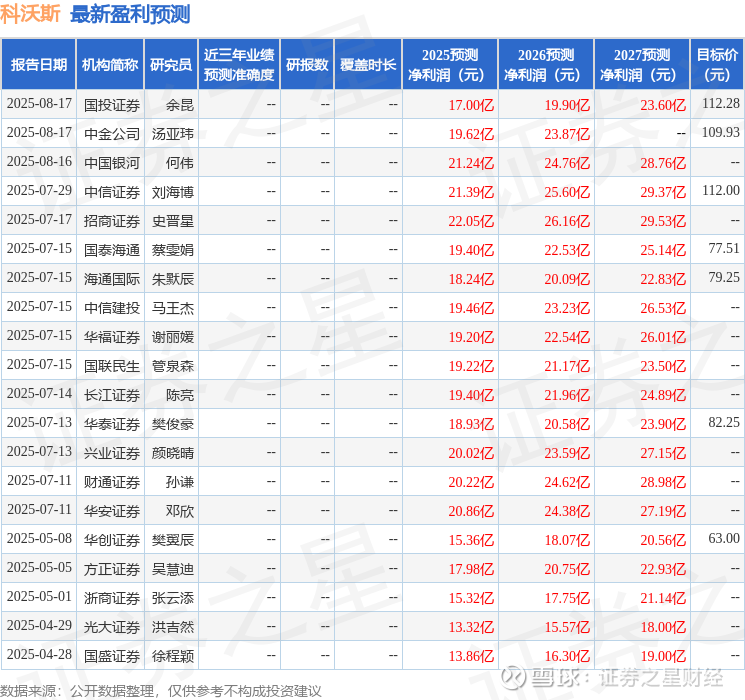Select the 浙商证券 institution cell
This screenshot has width=745, height=700.
click(112, 597)
